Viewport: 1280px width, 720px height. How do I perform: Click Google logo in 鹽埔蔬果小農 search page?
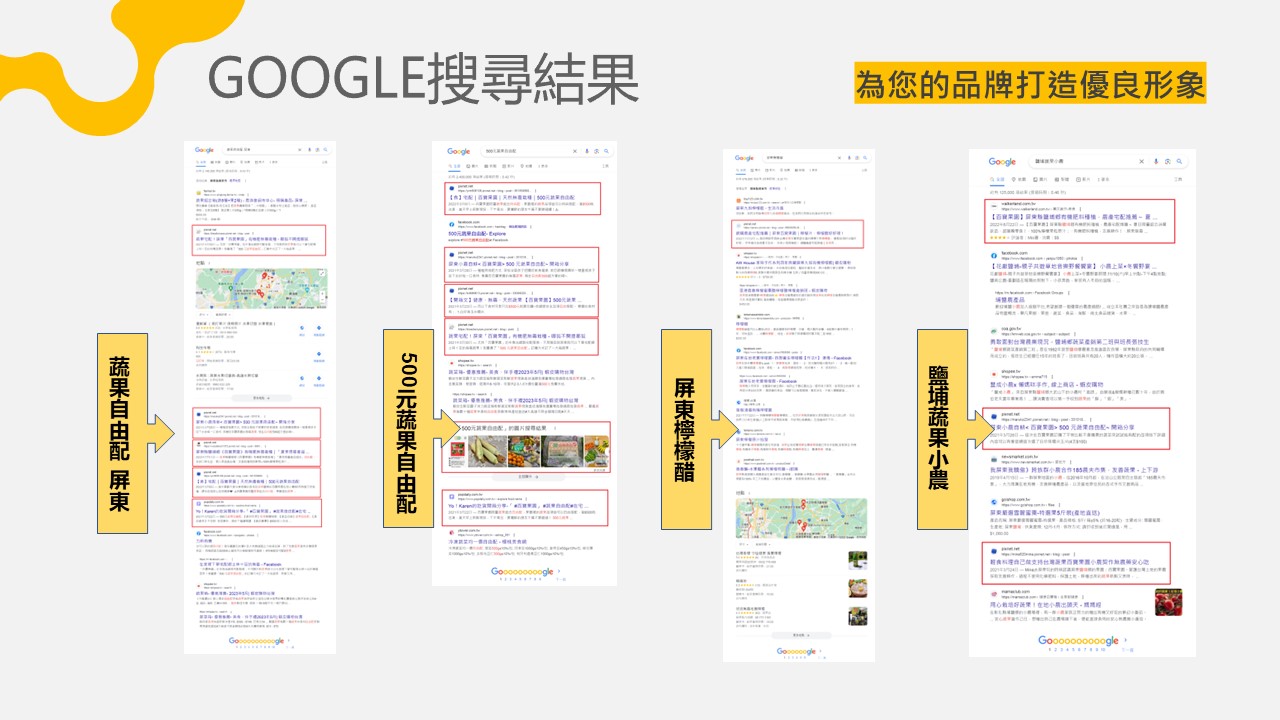(1003, 162)
